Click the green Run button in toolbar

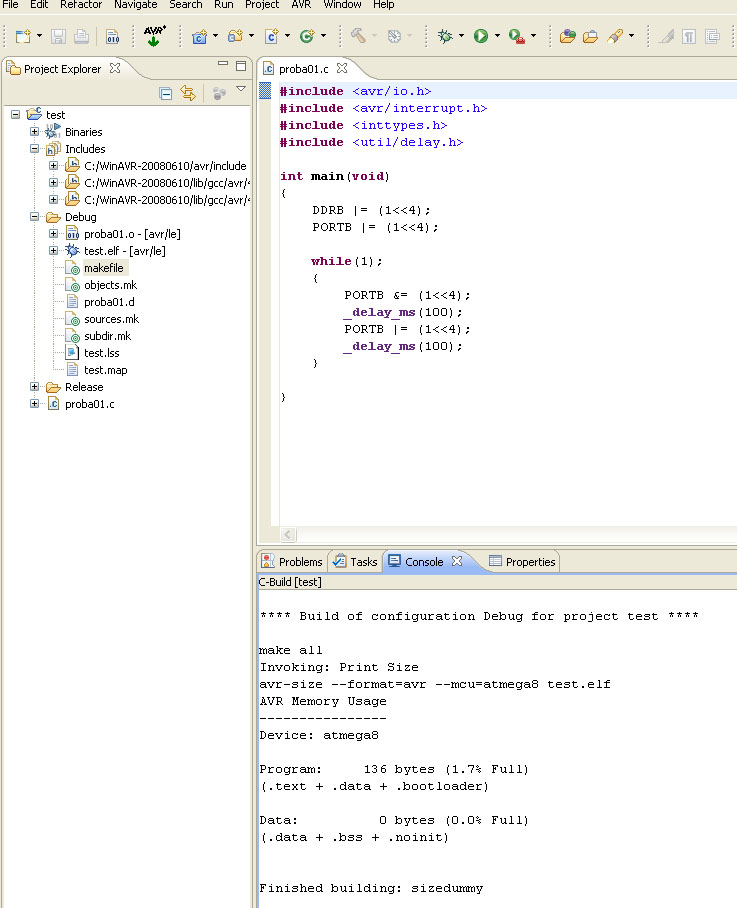481,36
